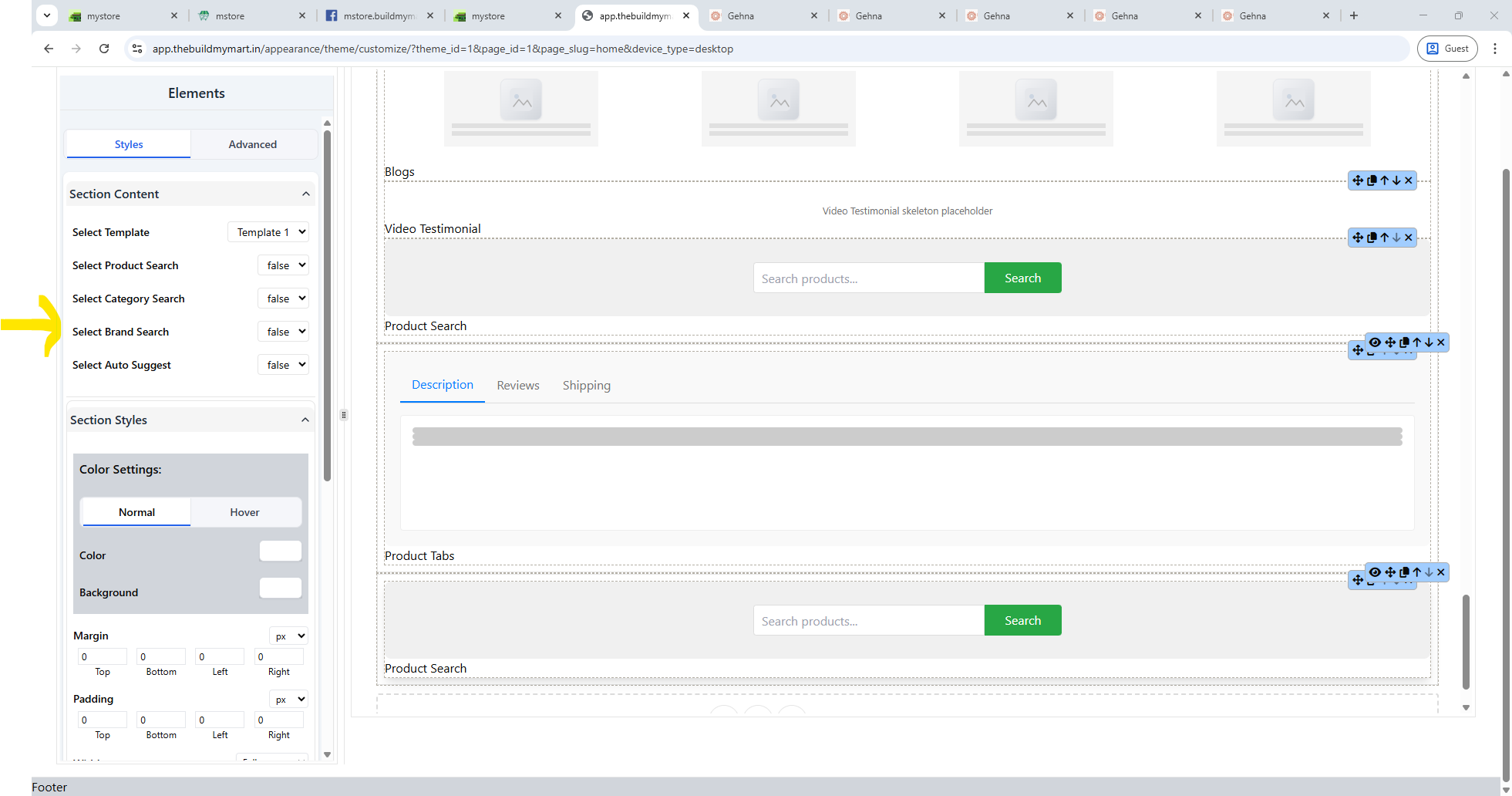Screen dimensions: 1512x796
Task: Open the Select Product Search dropdown
Action: point(283,265)
